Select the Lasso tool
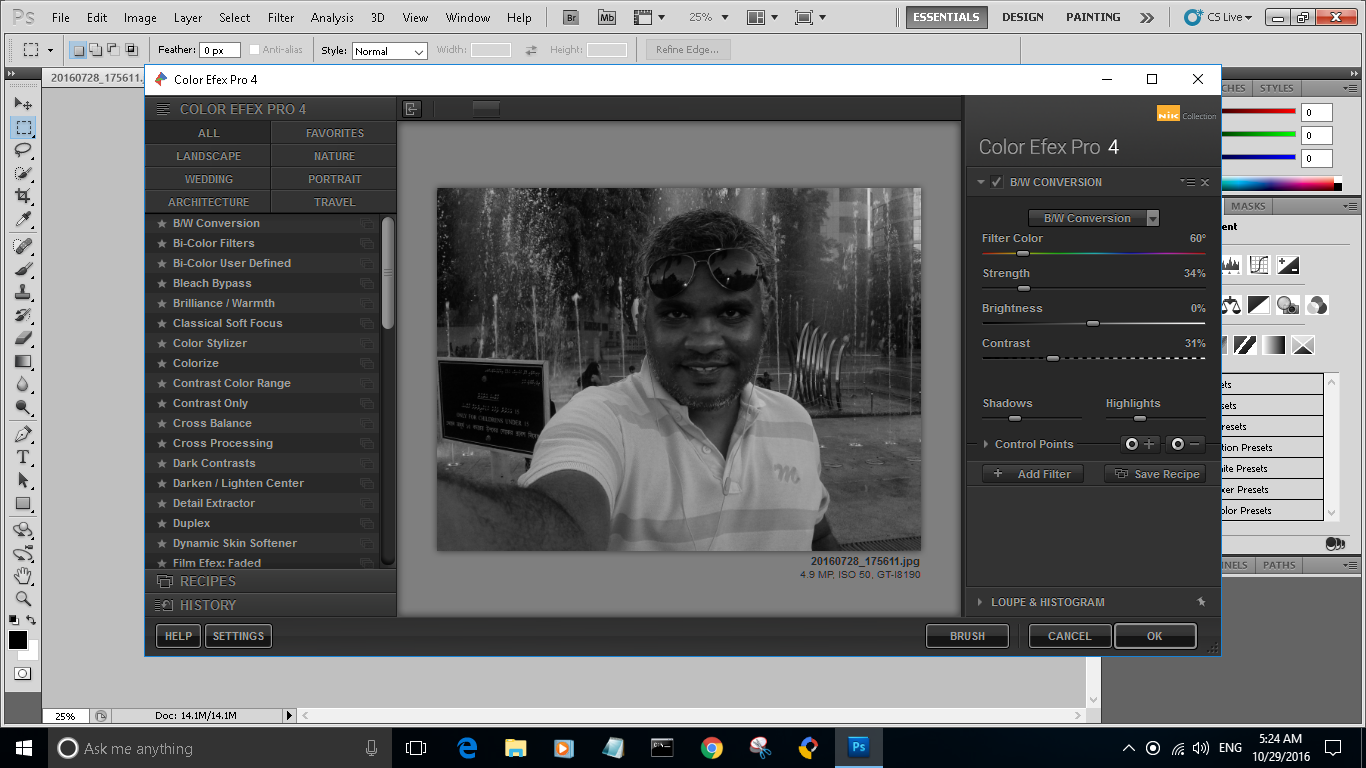 click(x=23, y=150)
